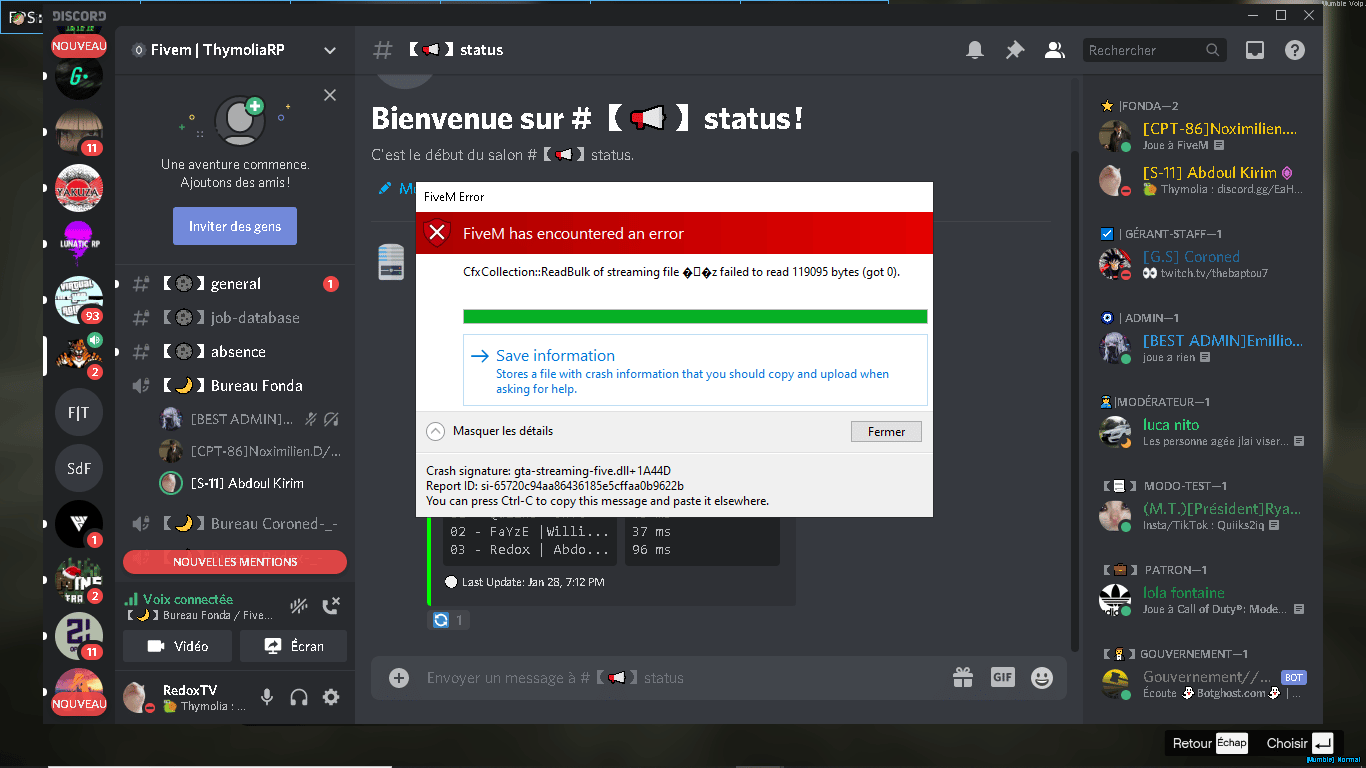This screenshot has width=1366, height=768.
Task: Expand Fivem | ThymoliaRP server dropdown
Action: pyautogui.click(x=330, y=50)
